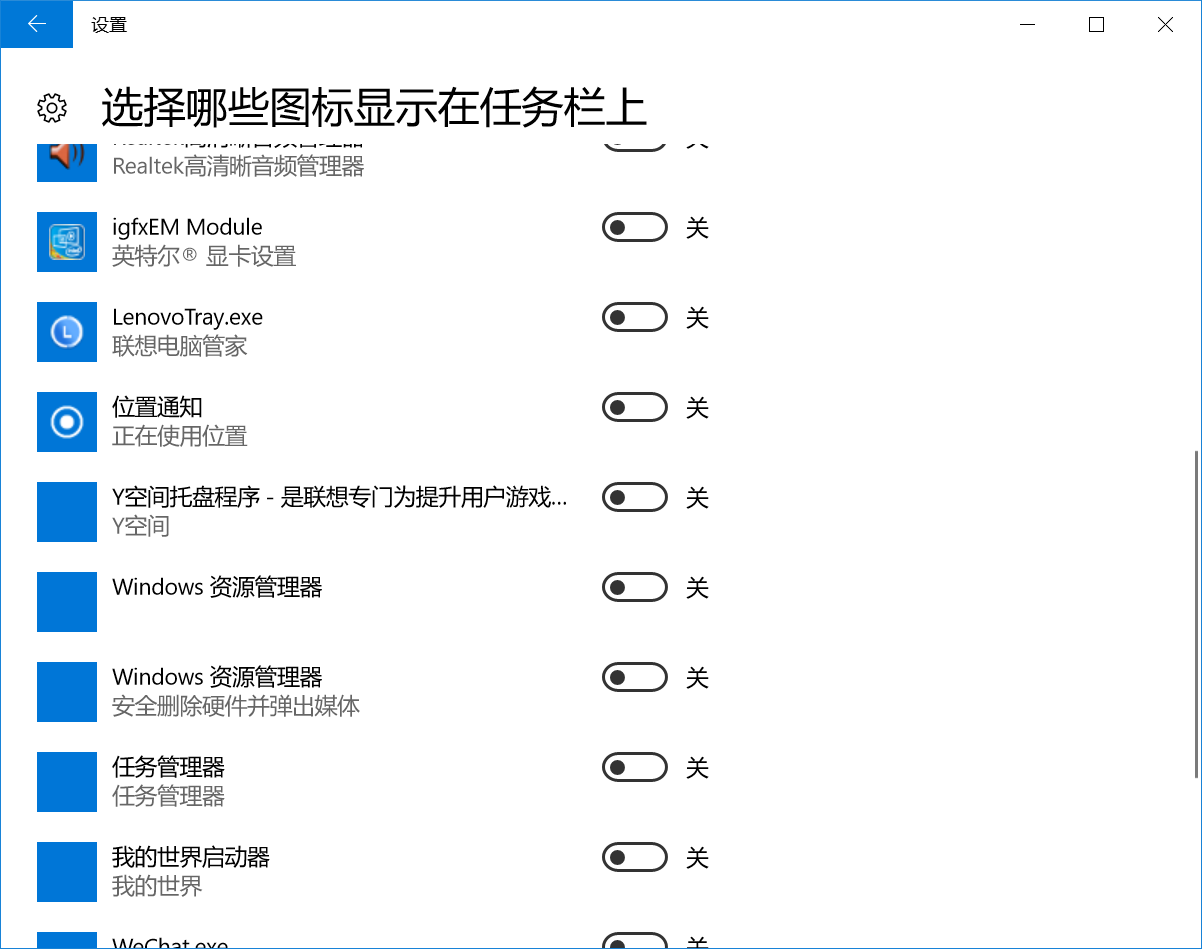Go back with the arrow button
1202x949 pixels.
coord(36,24)
